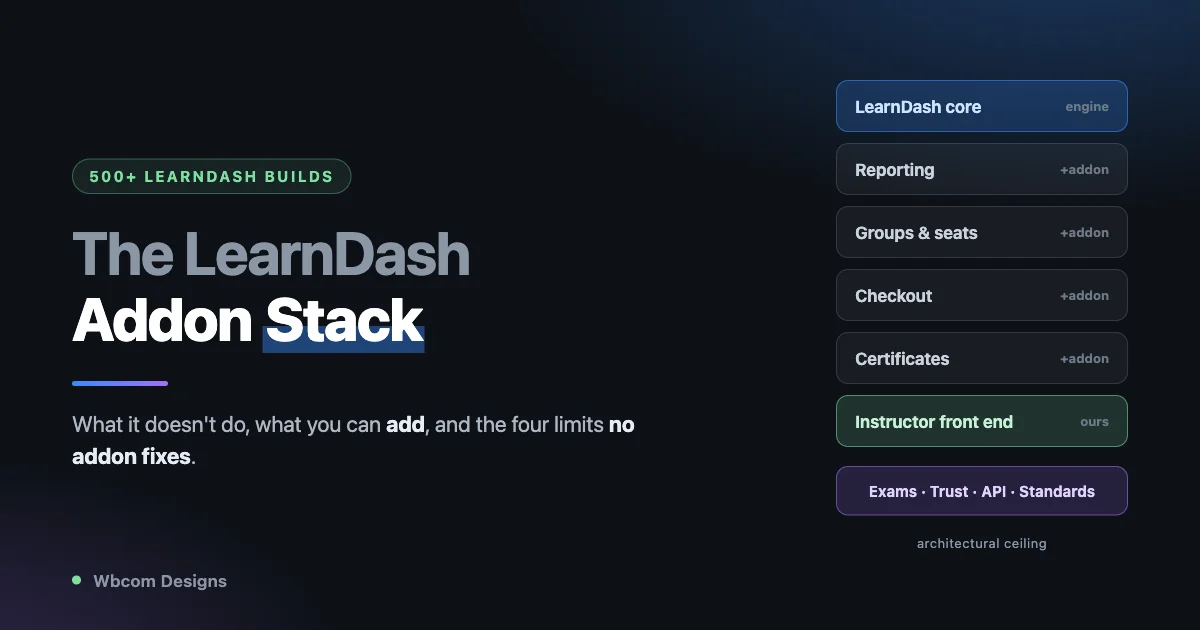Screen dimensions: 1200x630
Task: Click the architectural ceiling caption
Action: coord(981,544)
